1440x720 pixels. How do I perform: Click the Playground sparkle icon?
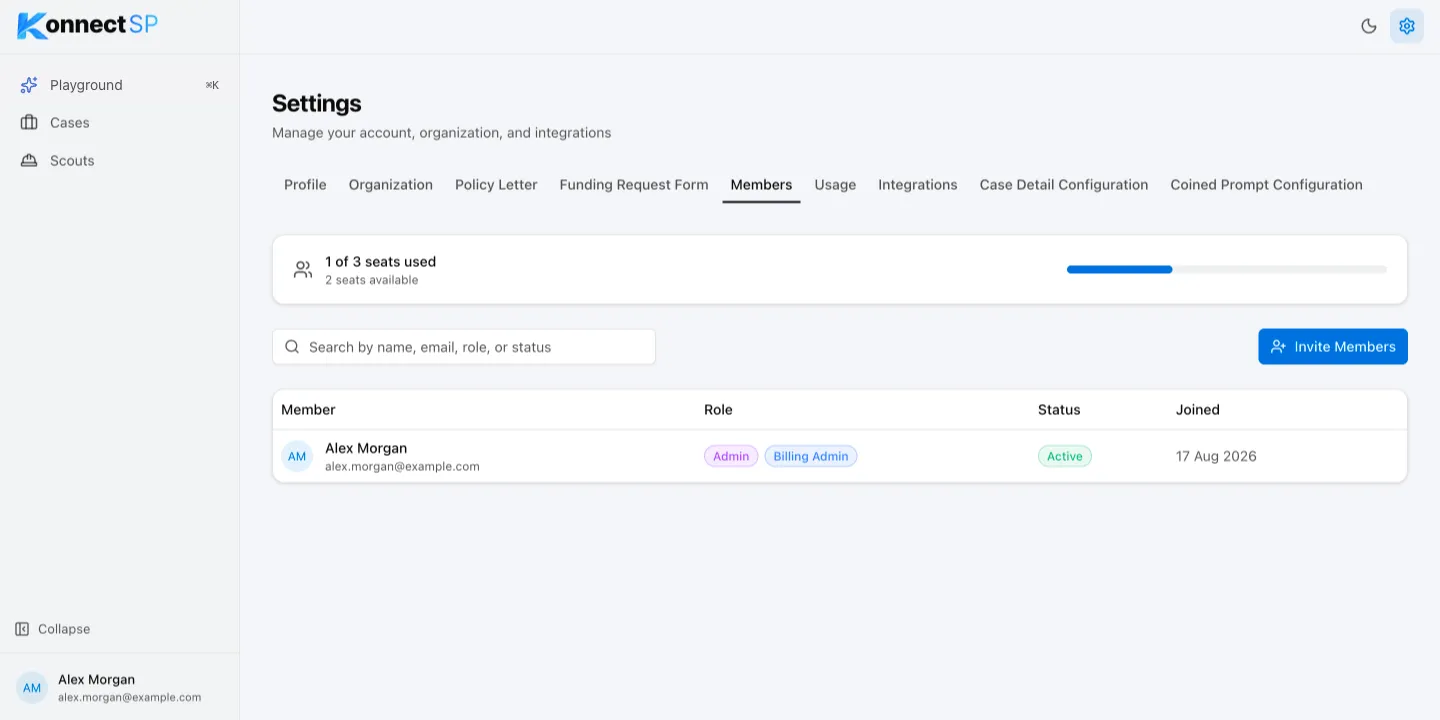(29, 85)
